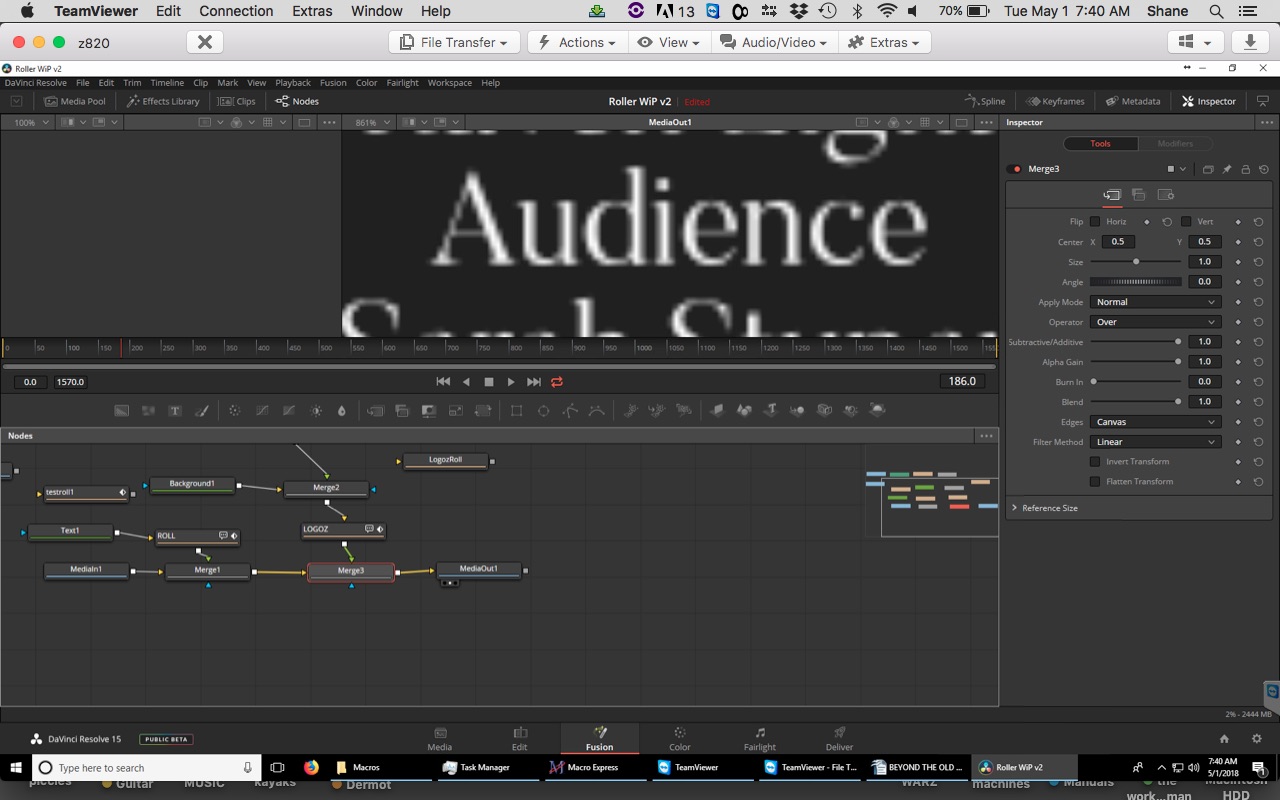
Task: Add a Background tool from the toolbar
Action: (x=121, y=410)
